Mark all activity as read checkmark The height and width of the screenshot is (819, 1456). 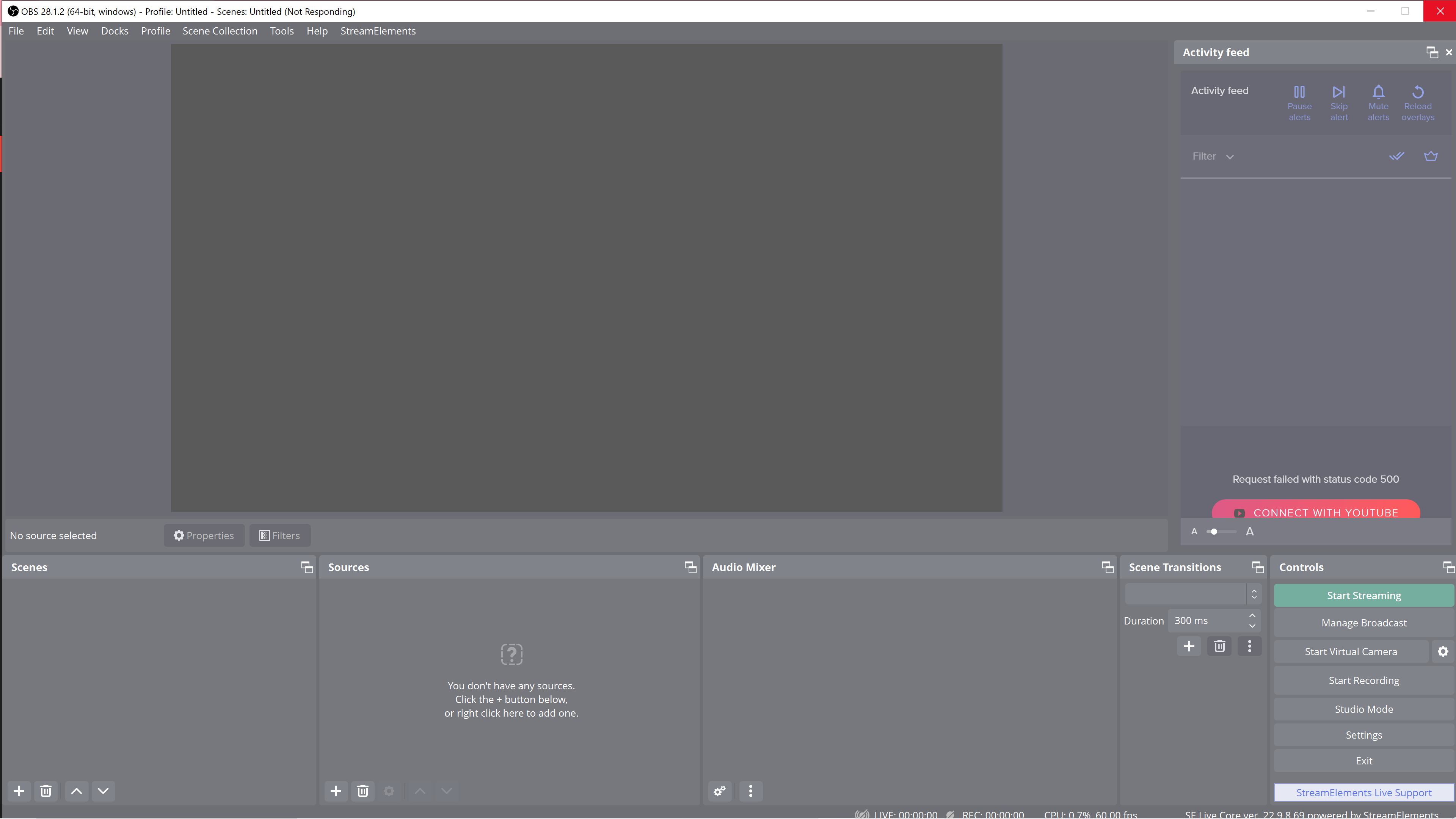tap(1396, 156)
